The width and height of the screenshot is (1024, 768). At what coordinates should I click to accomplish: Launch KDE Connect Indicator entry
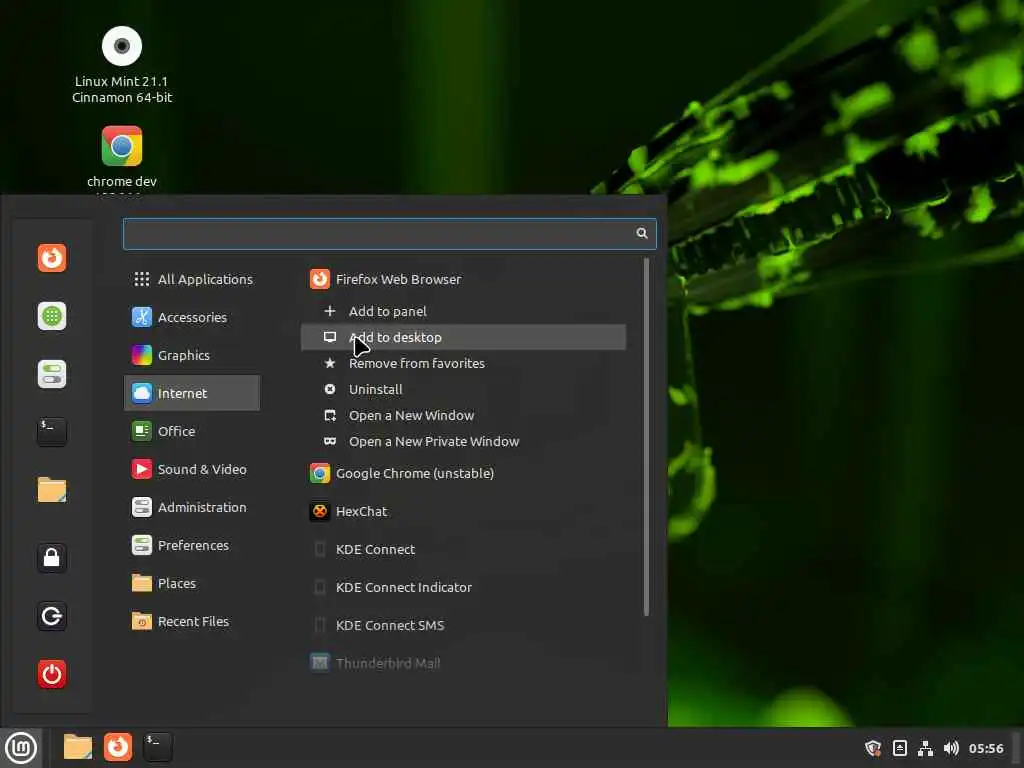(x=463, y=587)
